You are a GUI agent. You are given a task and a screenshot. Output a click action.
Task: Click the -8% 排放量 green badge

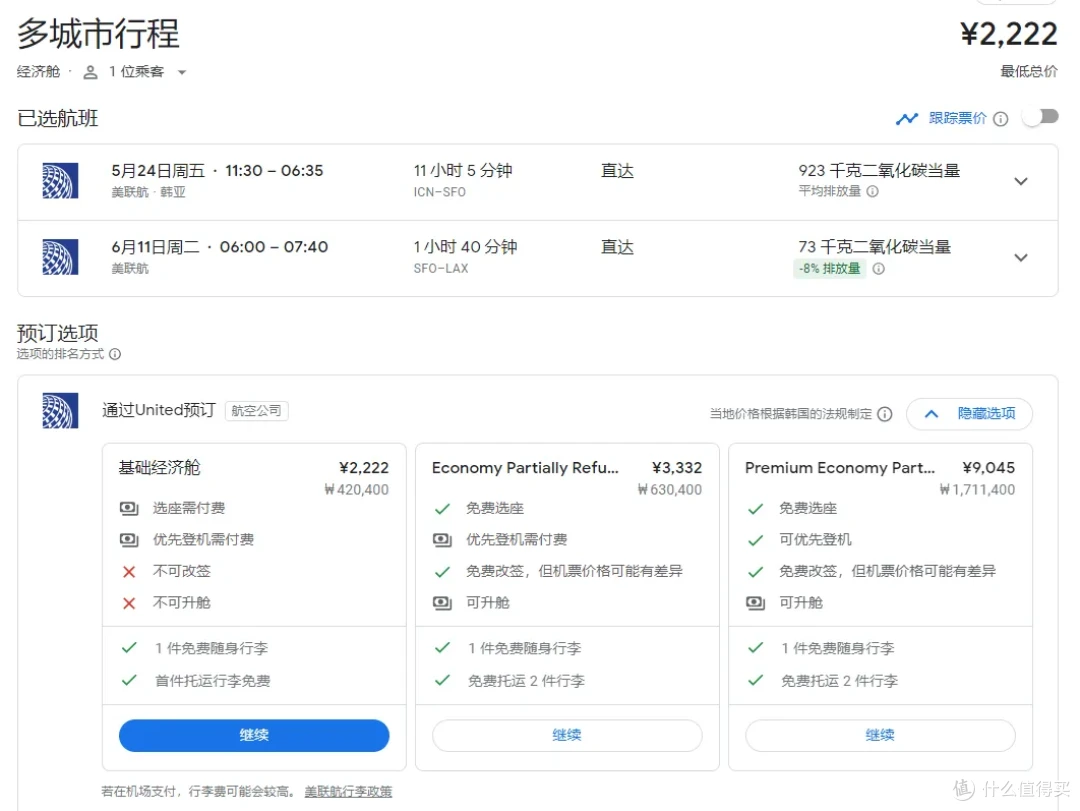coord(830,268)
